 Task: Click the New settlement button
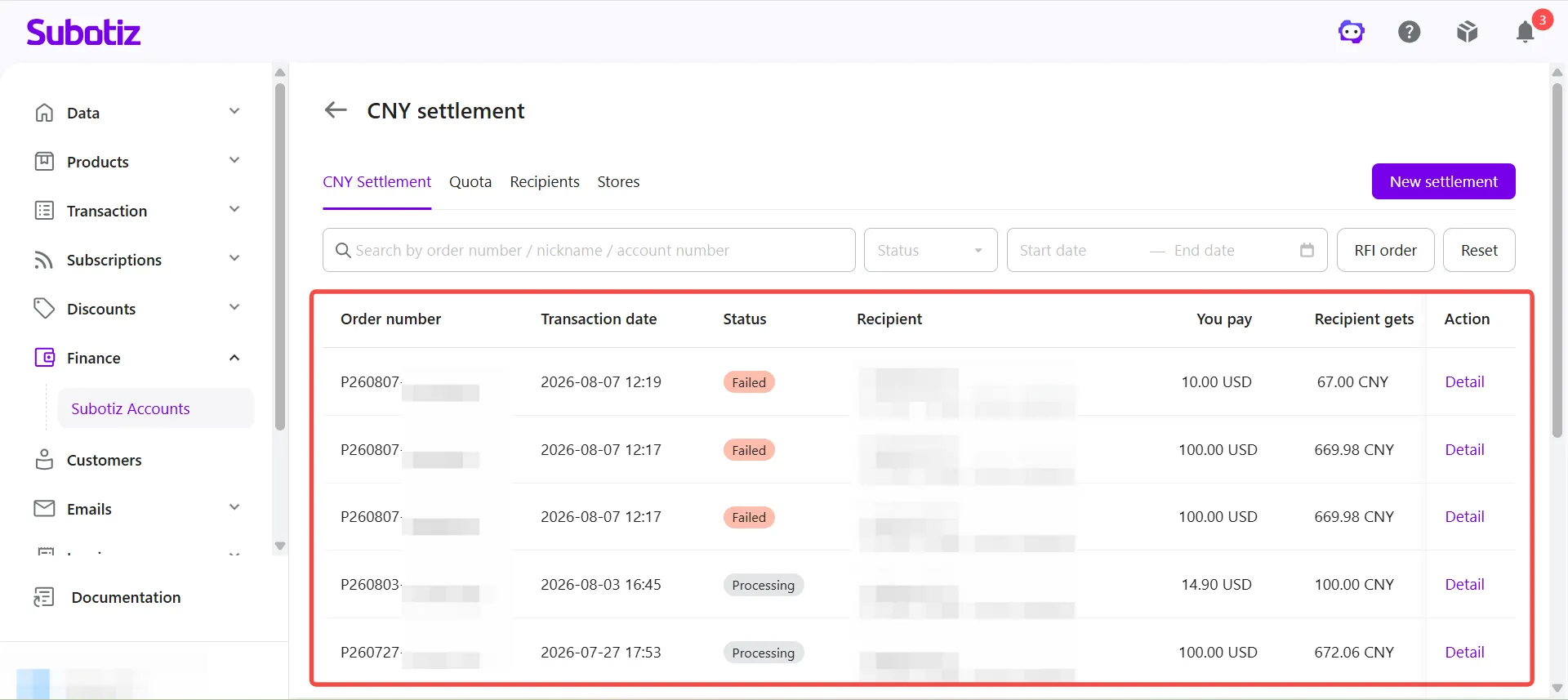pos(1443,181)
